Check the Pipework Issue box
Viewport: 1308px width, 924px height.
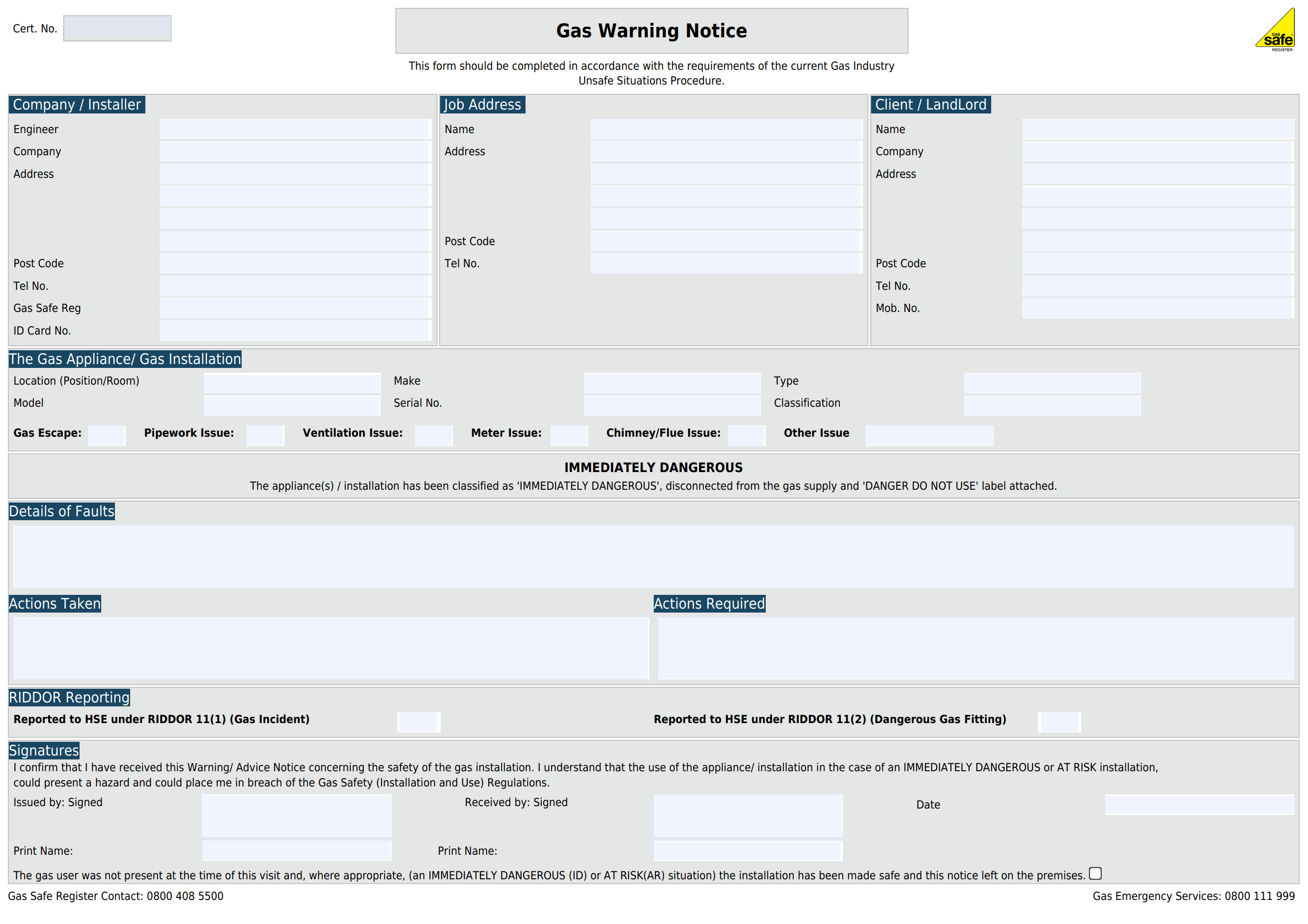coord(265,435)
